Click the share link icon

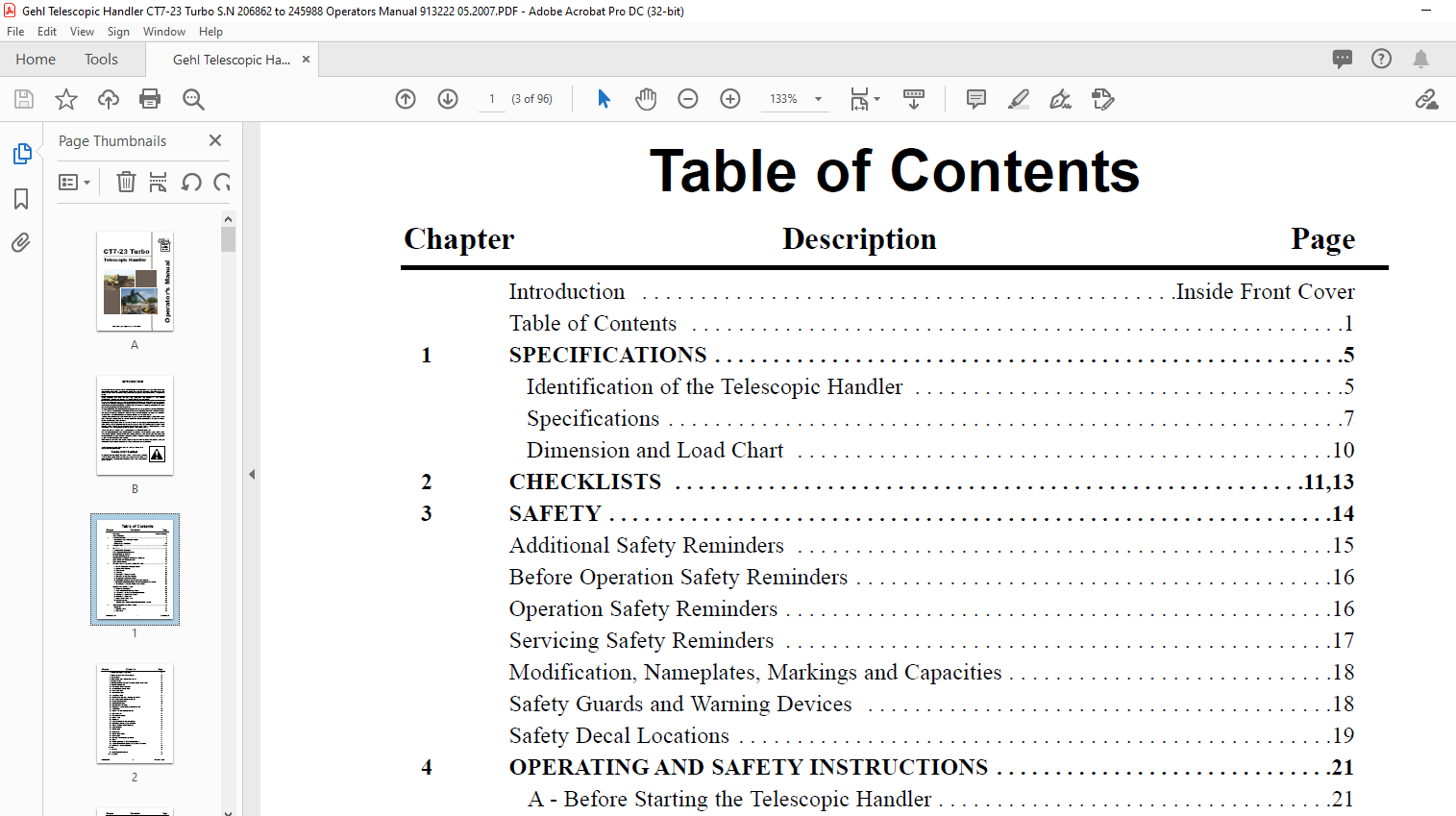1426,99
